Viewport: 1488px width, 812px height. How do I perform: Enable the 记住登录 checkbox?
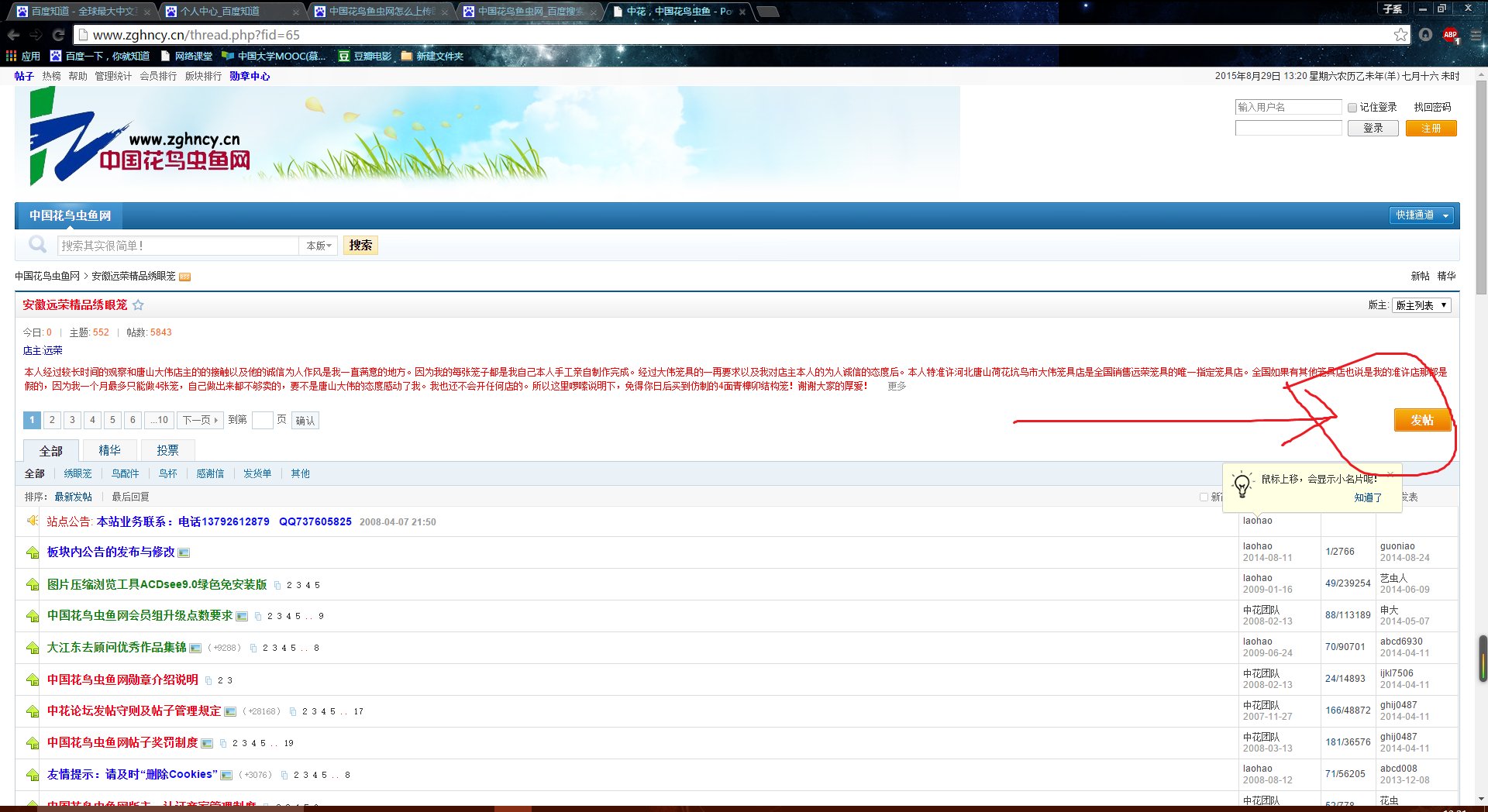1352,108
